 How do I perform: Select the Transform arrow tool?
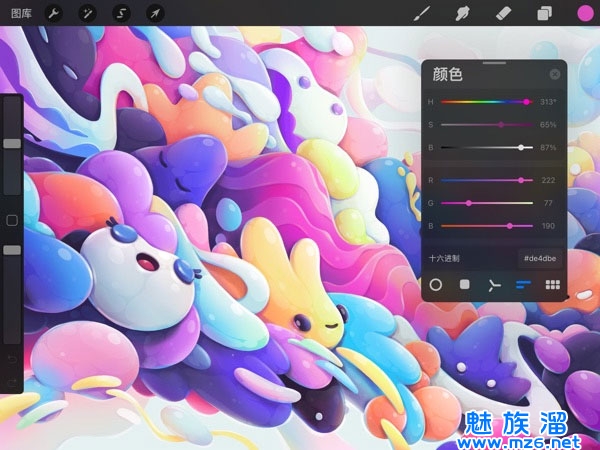[x=154, y=13]
